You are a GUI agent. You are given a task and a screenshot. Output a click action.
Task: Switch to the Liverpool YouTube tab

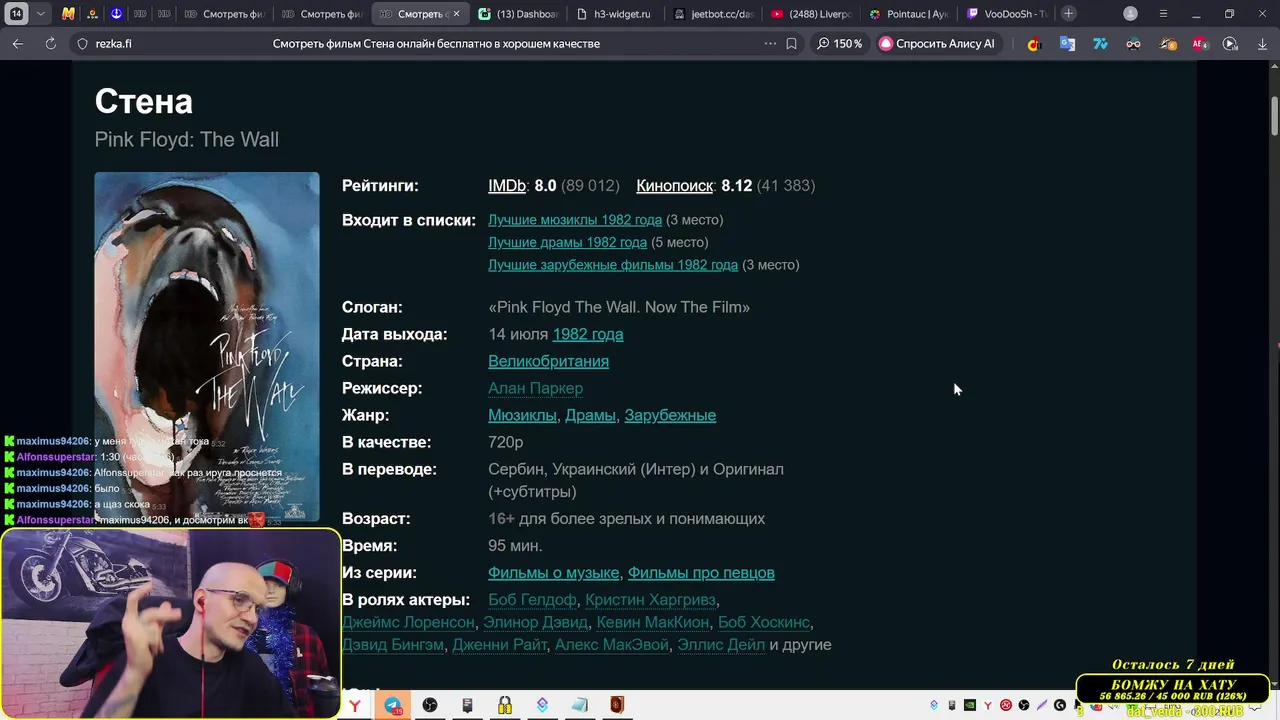(x=812, y=14)
